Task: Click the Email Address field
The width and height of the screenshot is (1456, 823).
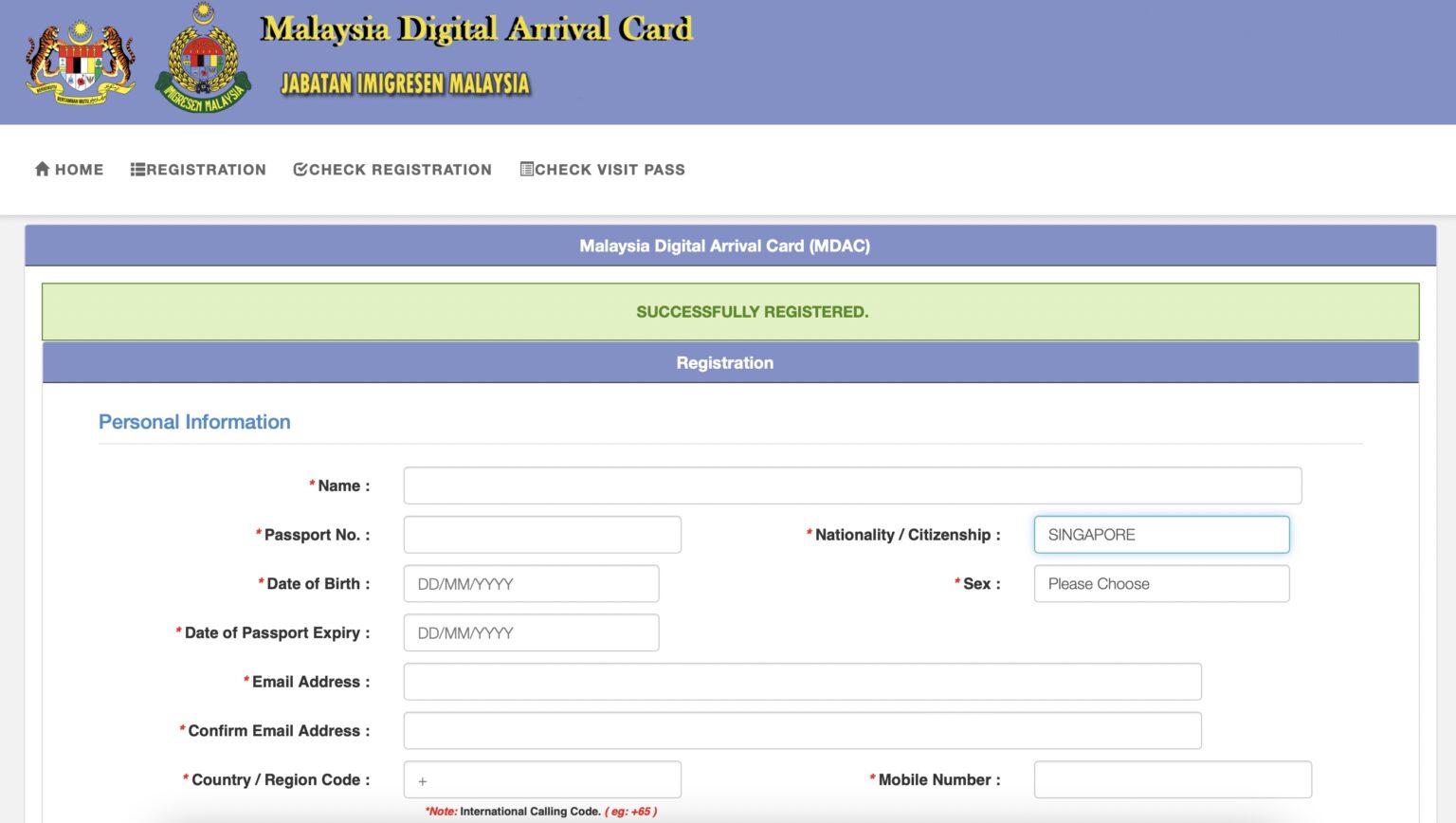Action: click(801, 681)
